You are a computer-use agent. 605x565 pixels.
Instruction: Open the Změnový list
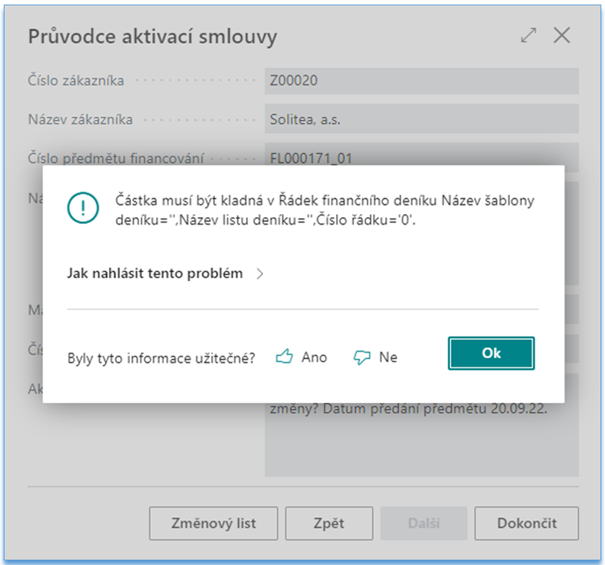213,522
